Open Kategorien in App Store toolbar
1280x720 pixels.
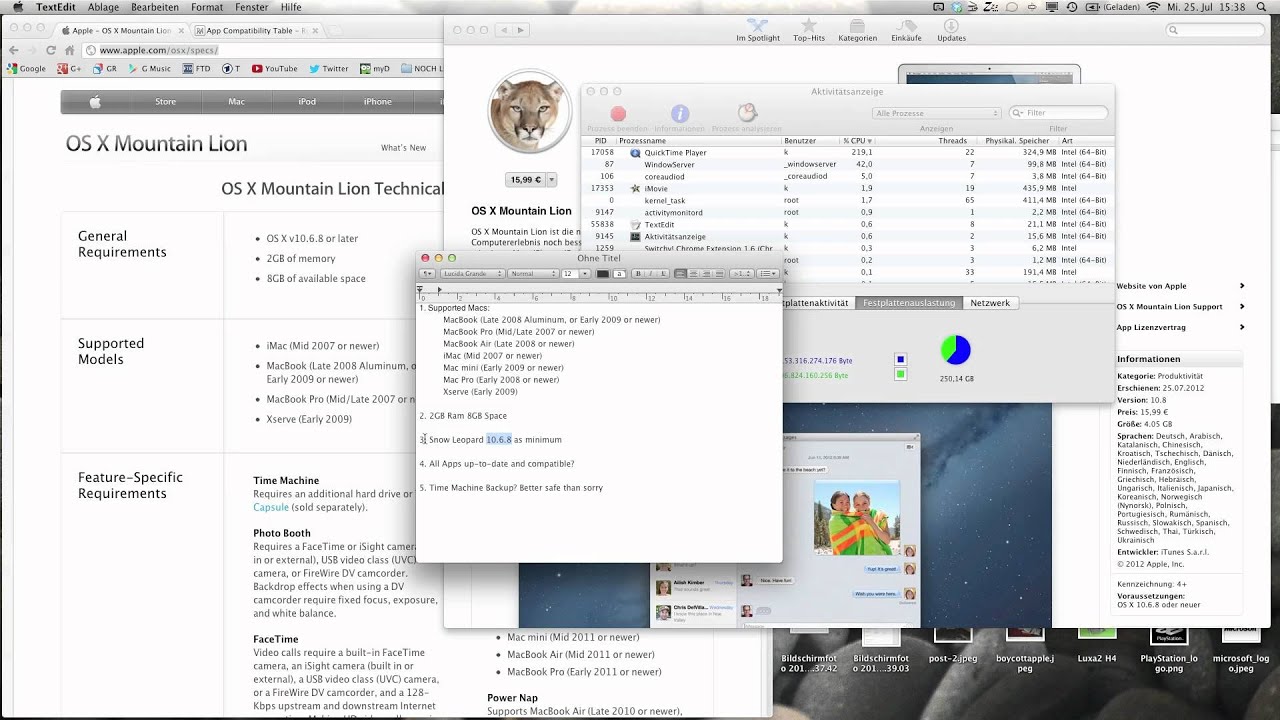pos(858,30)
